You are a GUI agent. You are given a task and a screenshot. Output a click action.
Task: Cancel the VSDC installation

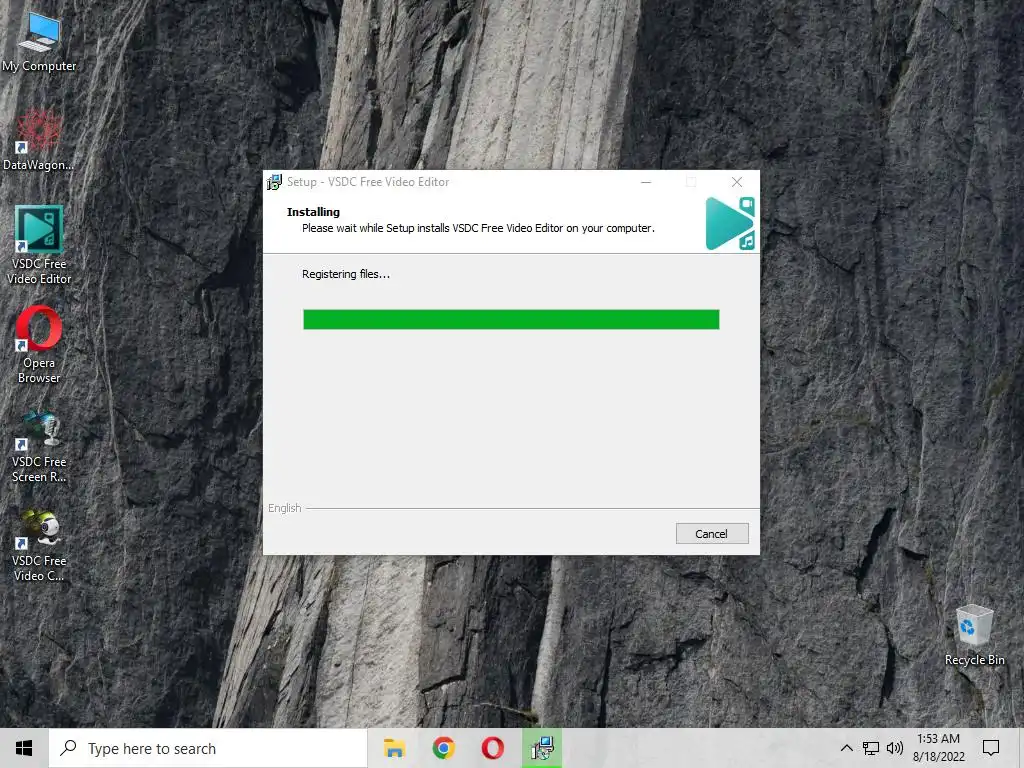712,534
